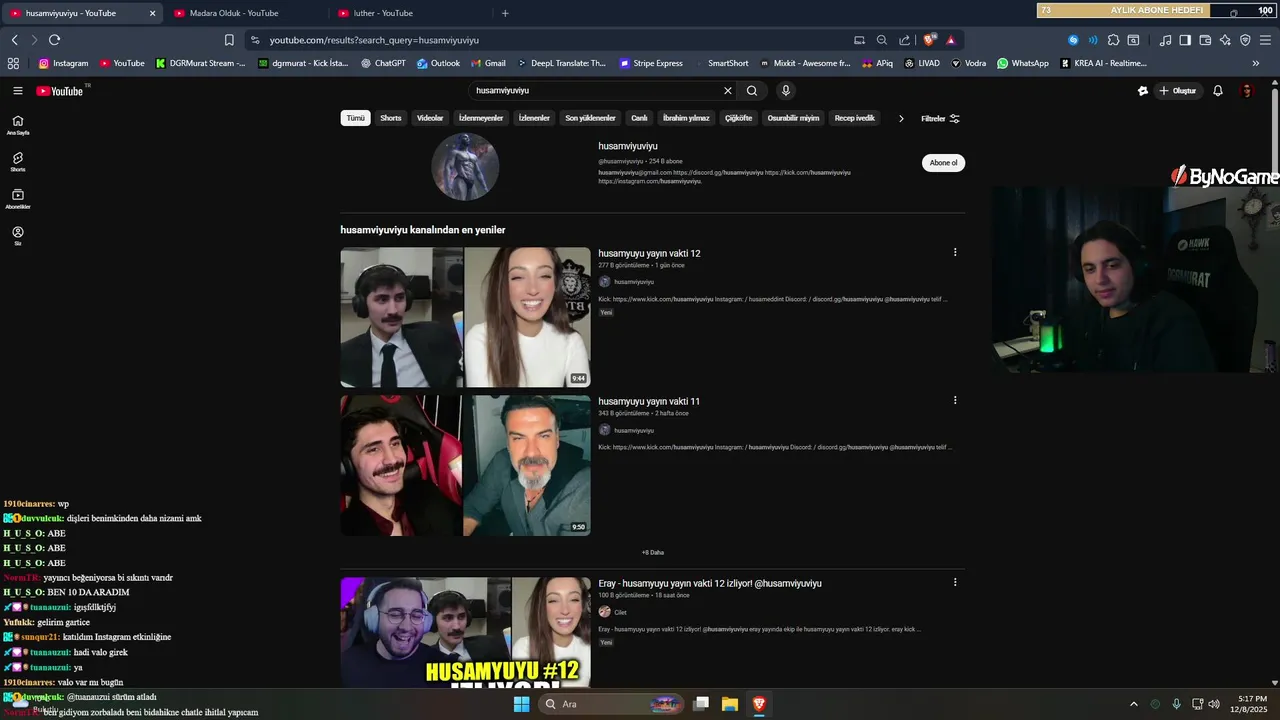Click the zoom magnifier icon in address bar
This screenshot has width=1280, height=720.
pyautogui.click(x=882, y=40)
